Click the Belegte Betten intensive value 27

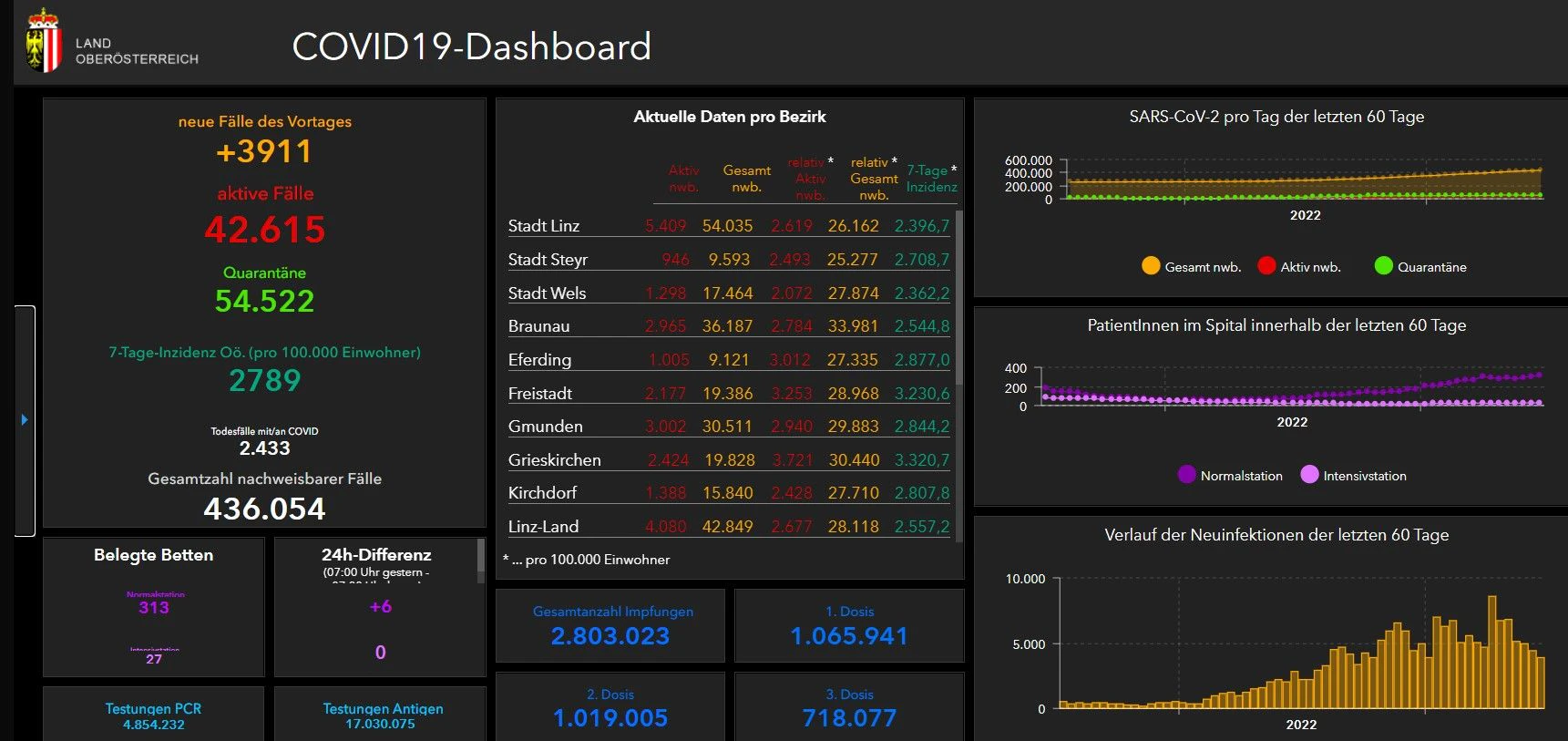[x=154, y=659]
